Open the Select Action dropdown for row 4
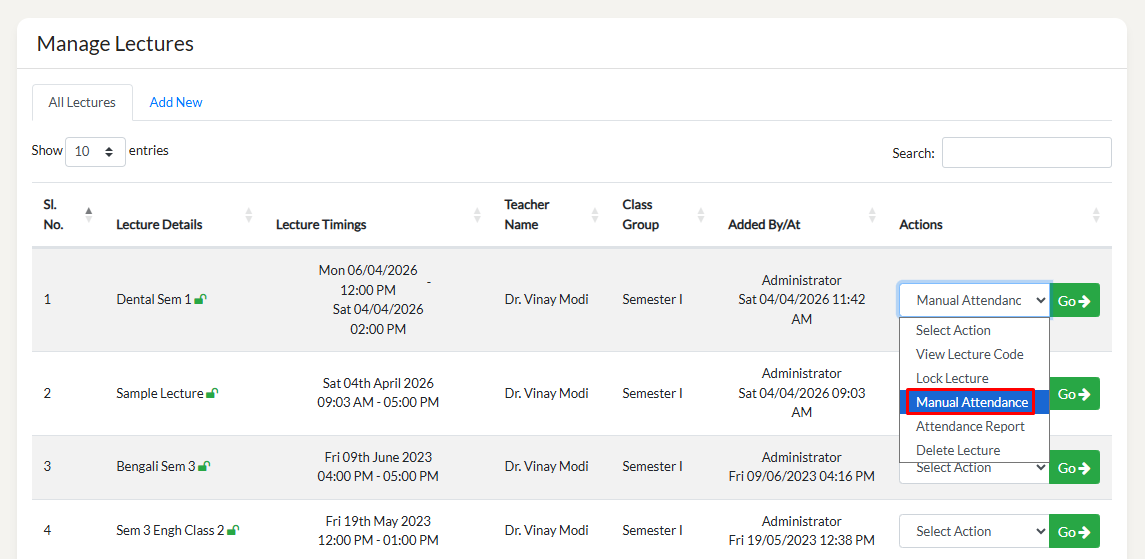This screenshot has height=559, width=1145. (x=973, y=531)
